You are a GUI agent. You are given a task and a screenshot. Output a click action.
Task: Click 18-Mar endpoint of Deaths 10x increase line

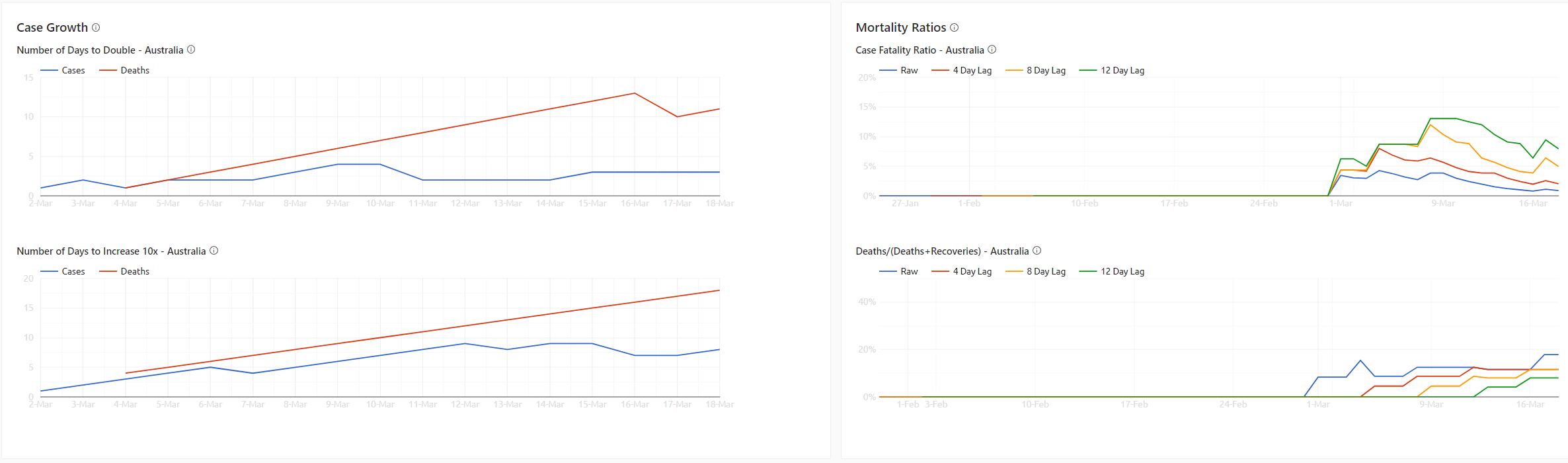point(719,290)
